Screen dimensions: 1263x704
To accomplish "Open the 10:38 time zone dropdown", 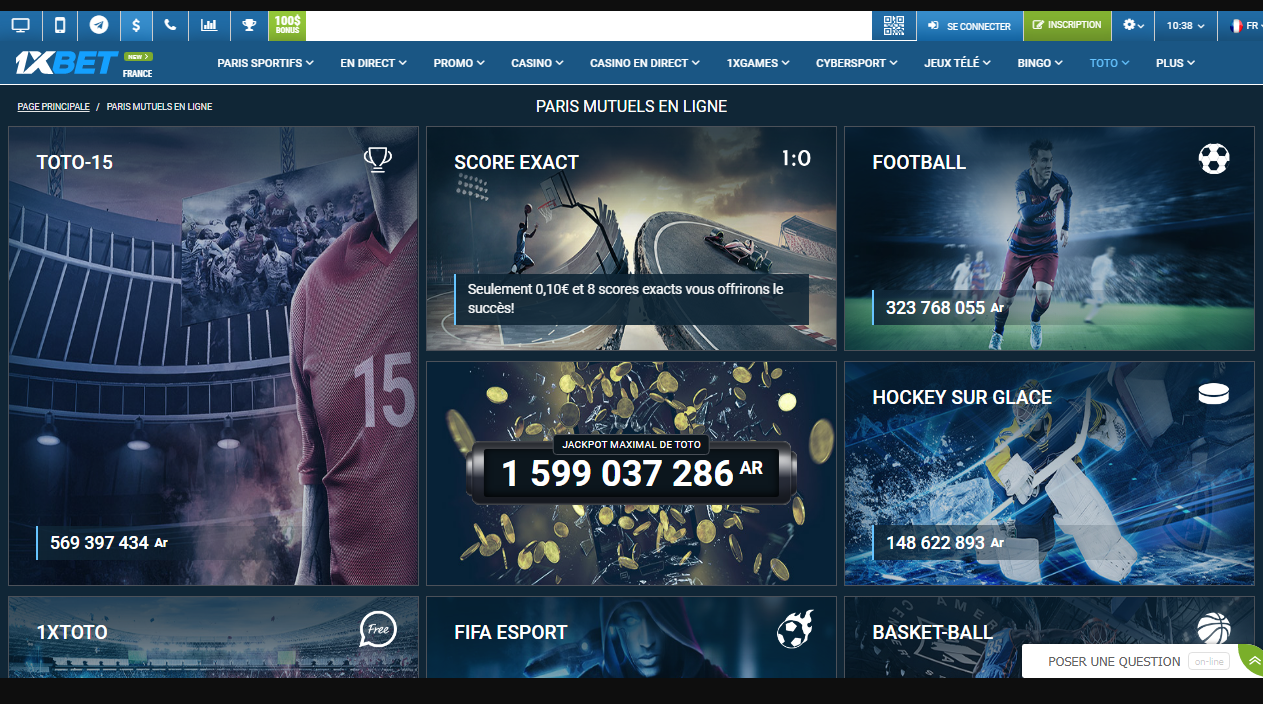I will point(1185,25).
